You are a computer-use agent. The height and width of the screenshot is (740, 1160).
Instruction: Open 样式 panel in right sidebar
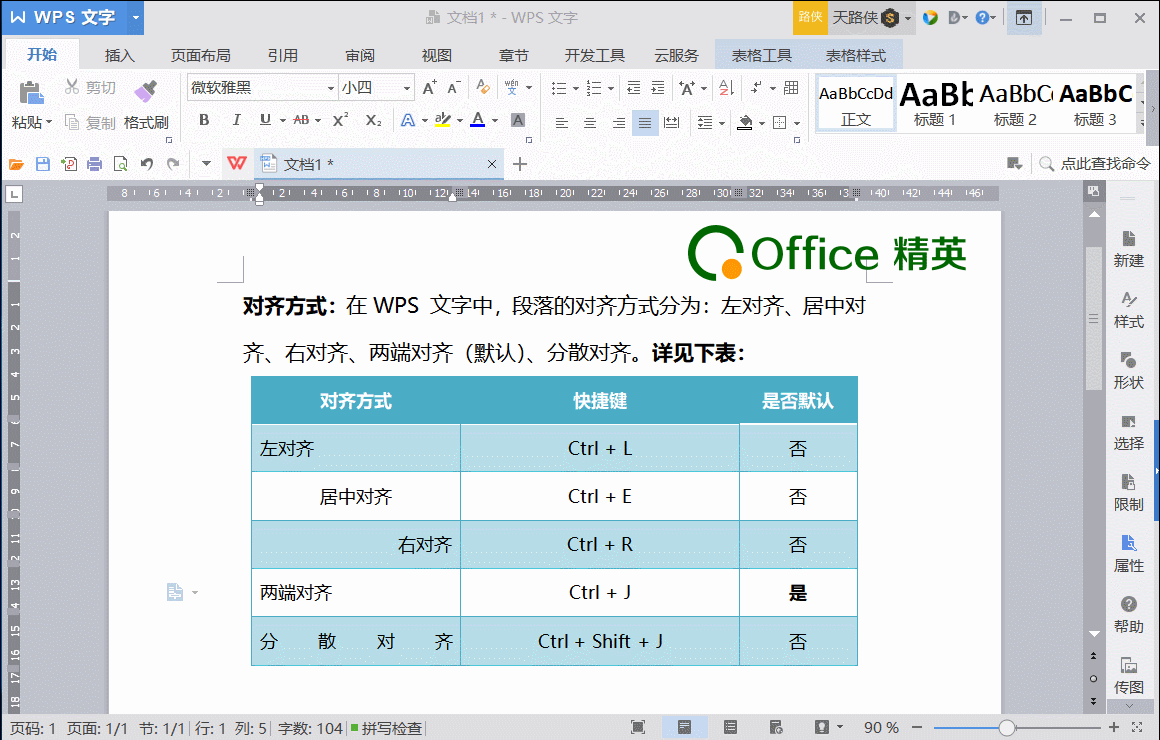click(1128, 310)
